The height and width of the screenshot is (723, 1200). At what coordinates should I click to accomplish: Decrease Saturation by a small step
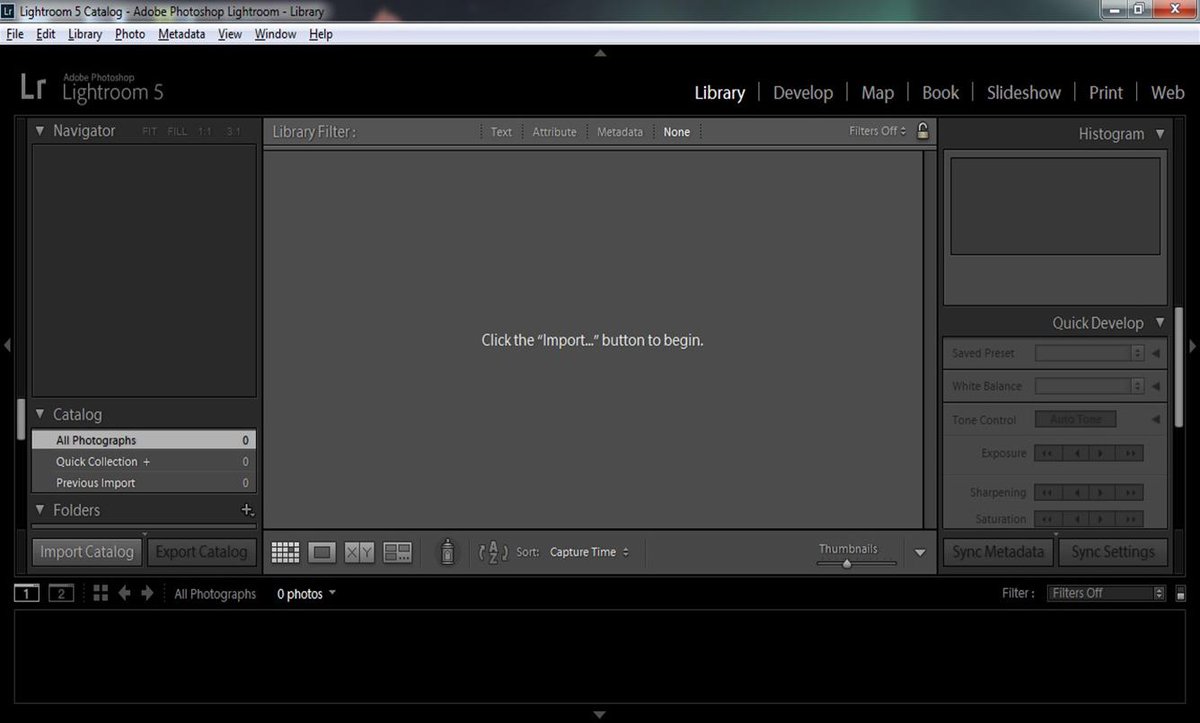pyautogui.click(x=1075, y=519)
